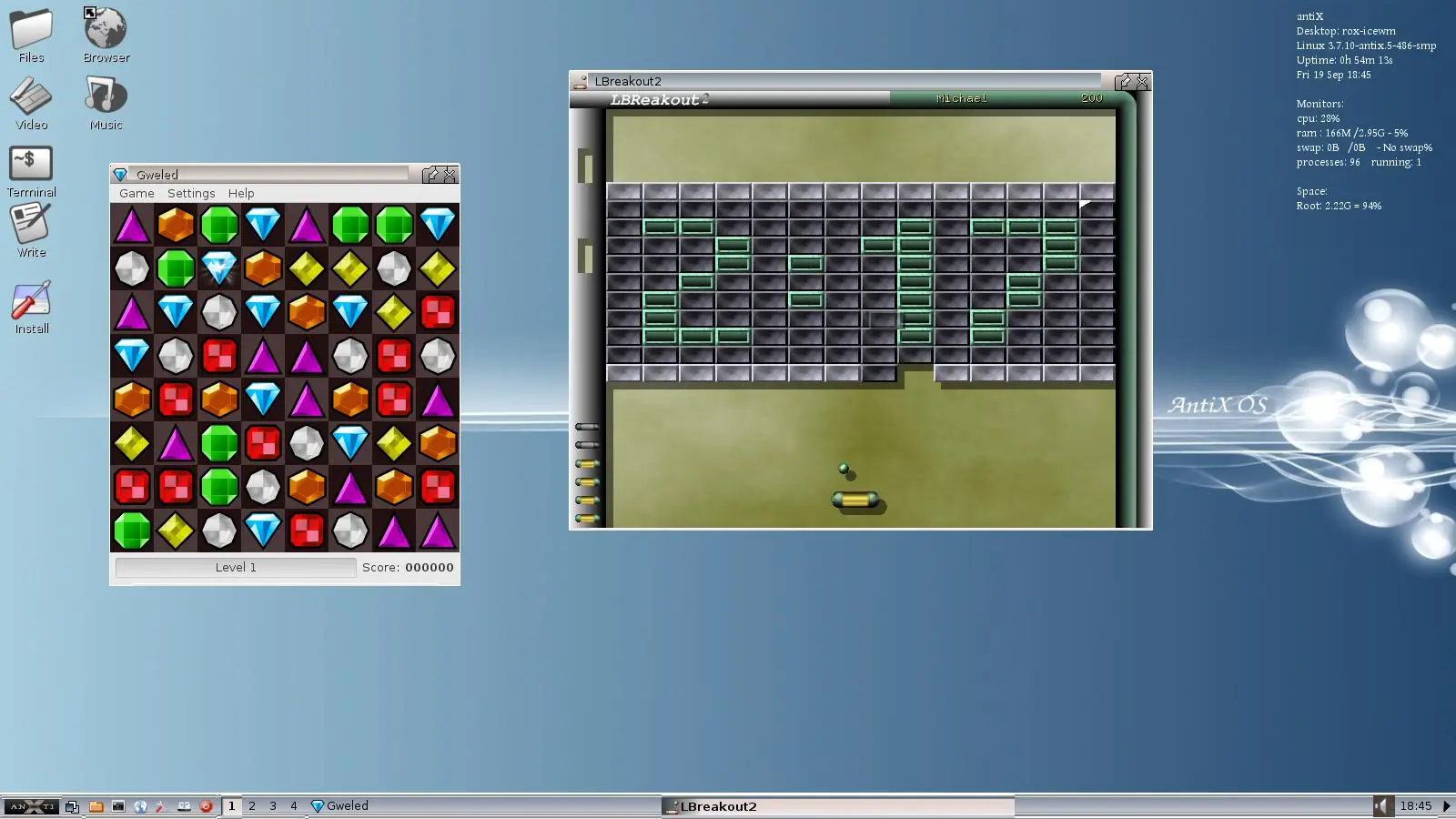Activate the LBreakout2 taskbar button

pos(837,806)
